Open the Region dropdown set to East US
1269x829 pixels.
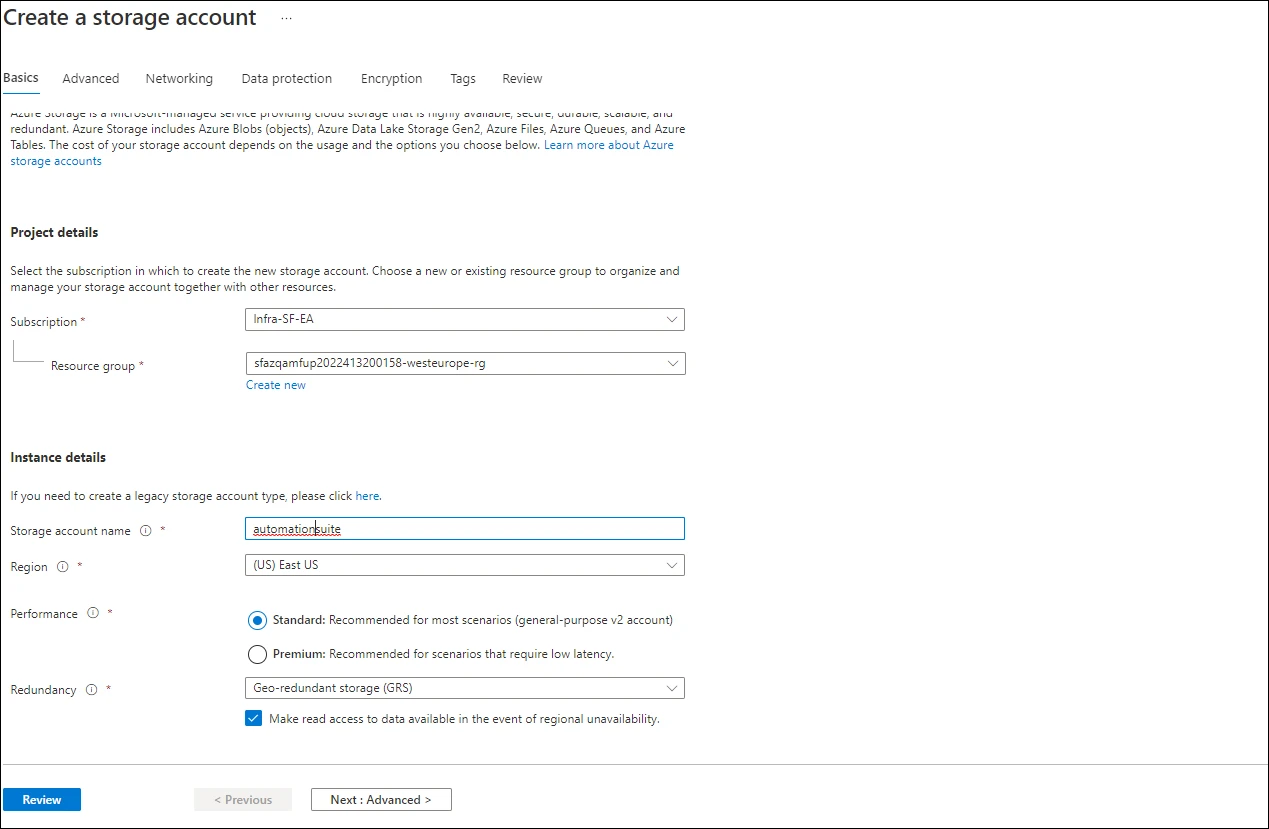point(465,565)
